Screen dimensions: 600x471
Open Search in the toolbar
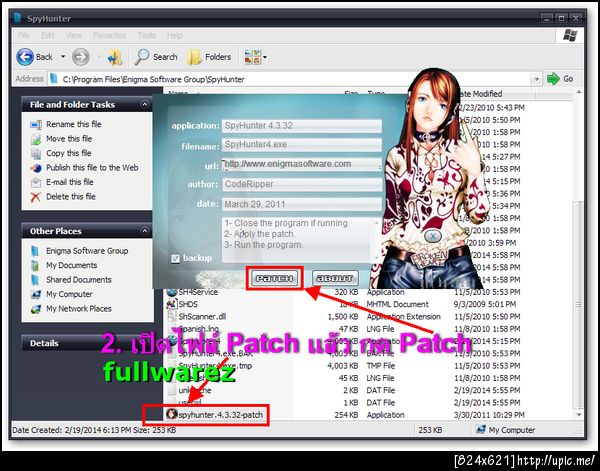[156, 57]
